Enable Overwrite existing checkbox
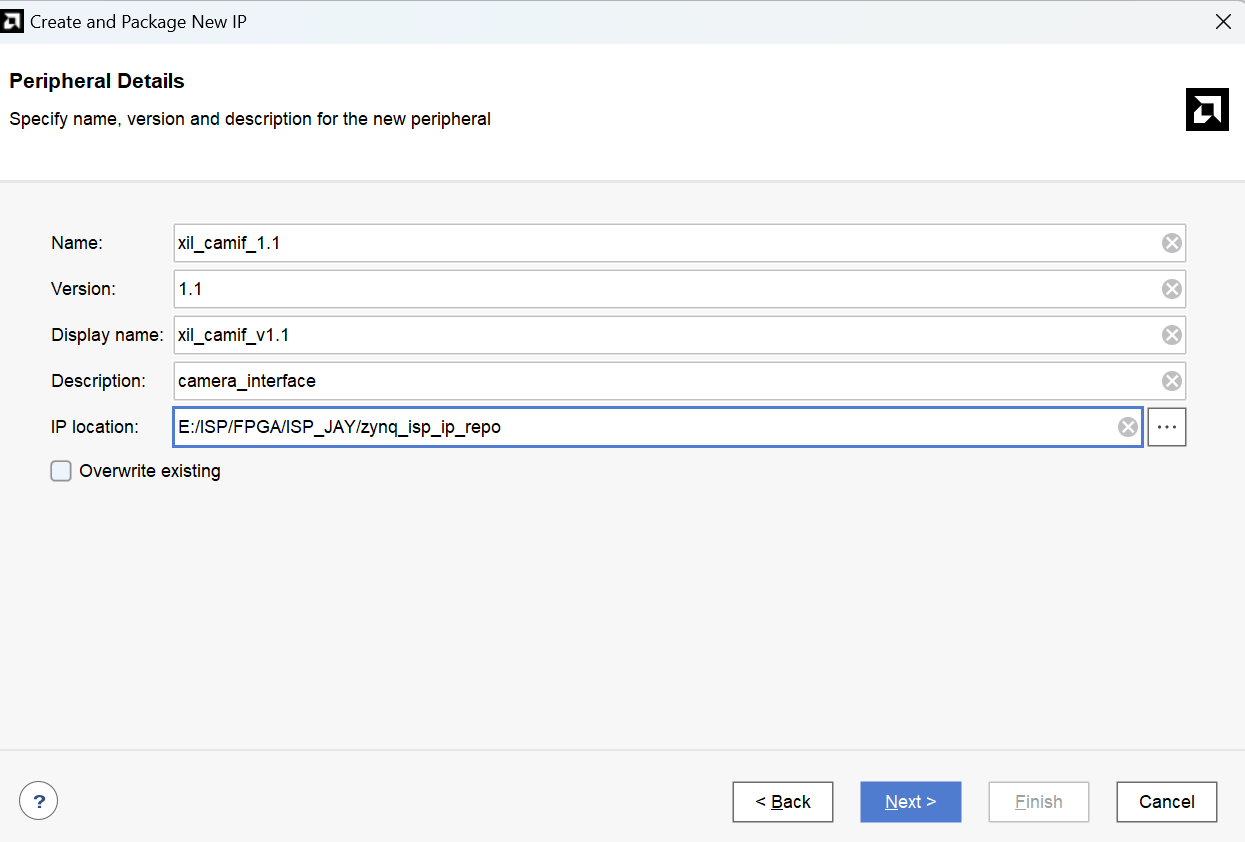The width and height of the screenshot is (1245, 842). click(x=62, y=471)
